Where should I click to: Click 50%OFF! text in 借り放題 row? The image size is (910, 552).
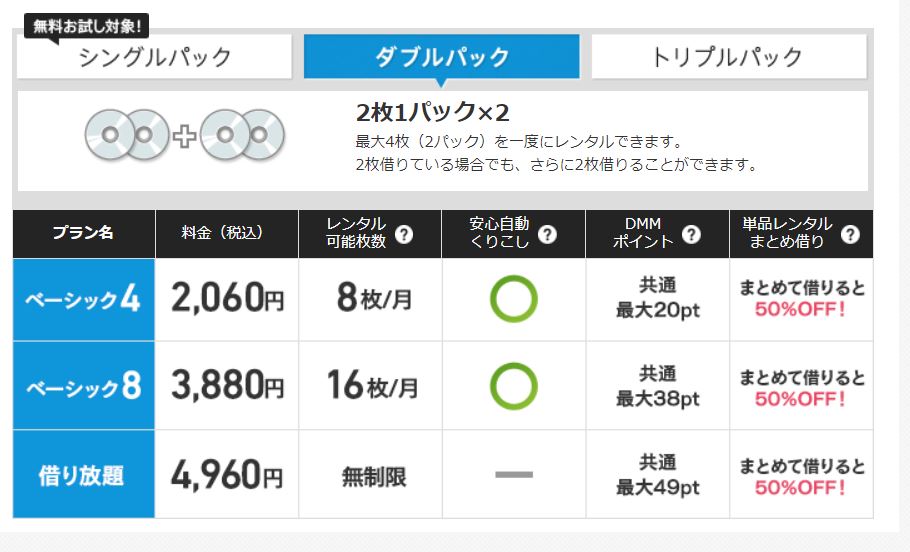point(800,488)
